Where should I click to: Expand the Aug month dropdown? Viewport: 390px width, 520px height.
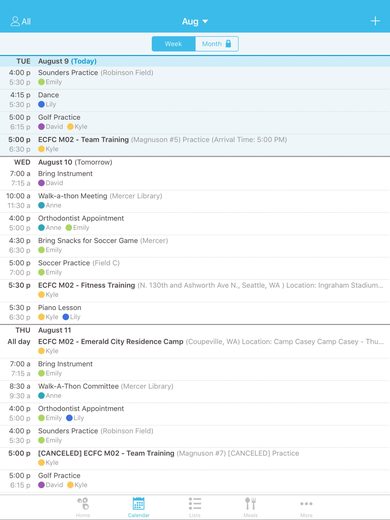click(x=195, y=22)
